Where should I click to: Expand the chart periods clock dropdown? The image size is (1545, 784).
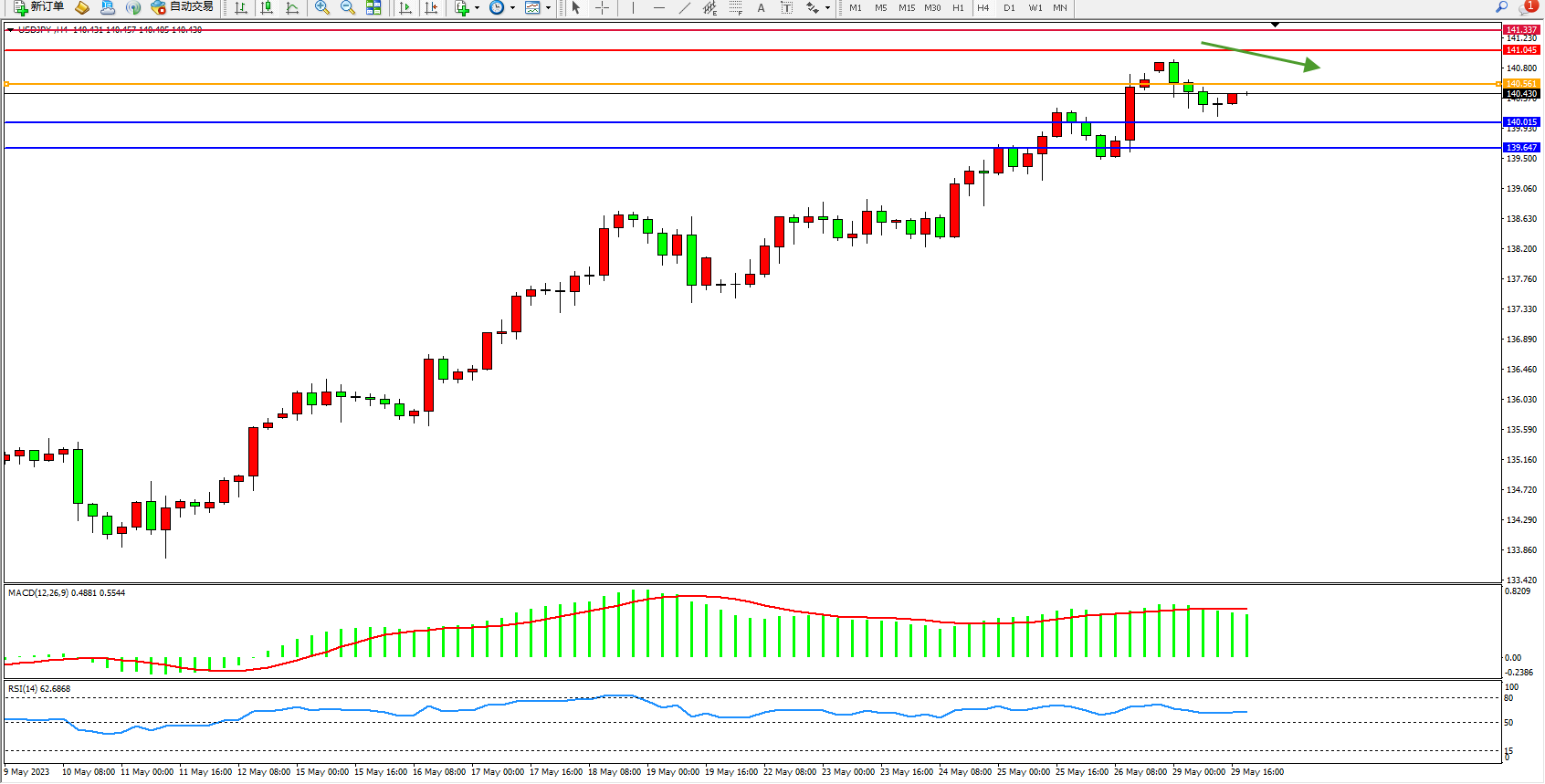[x=512, y=7]
